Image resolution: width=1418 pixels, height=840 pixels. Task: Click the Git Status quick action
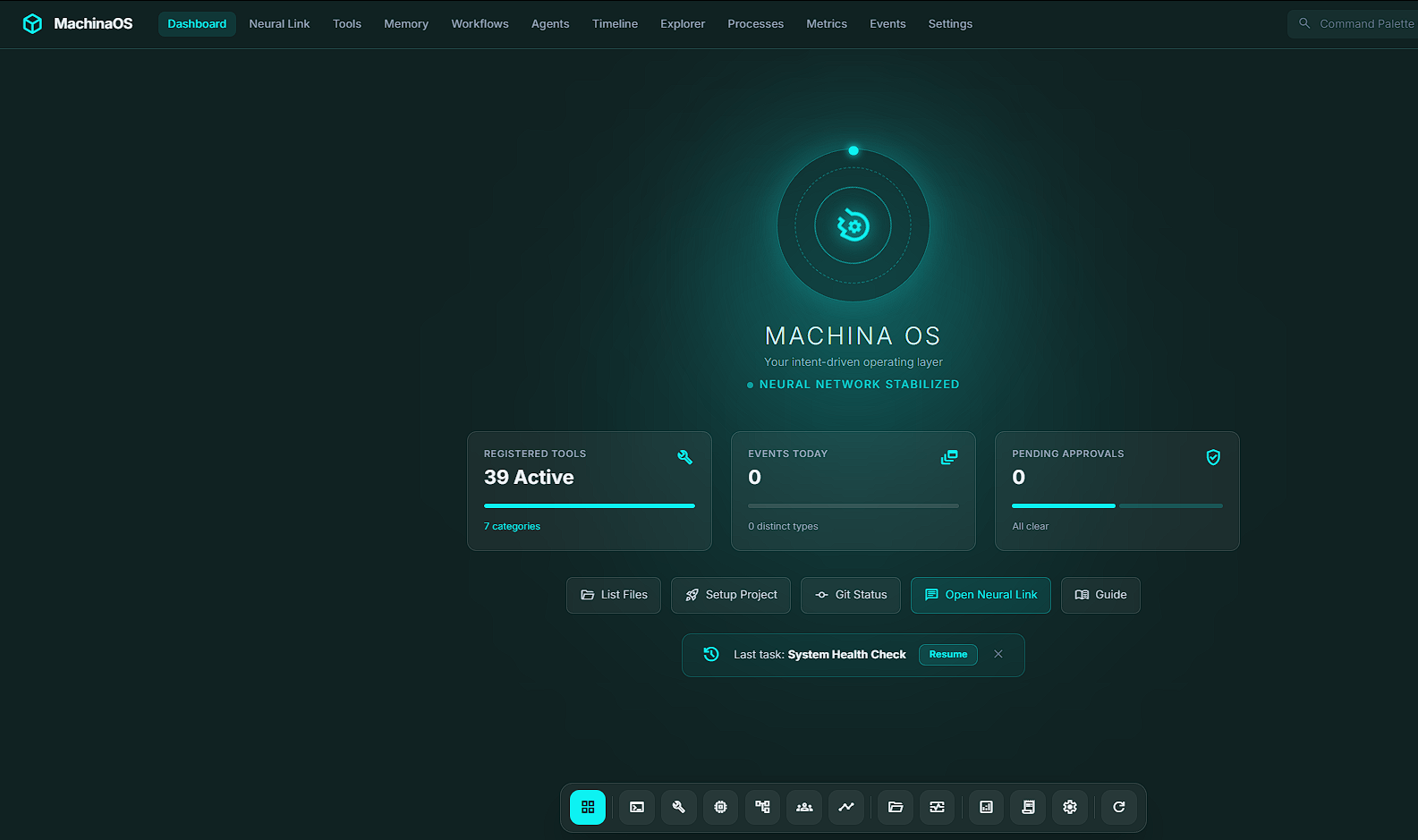point(851,595)
